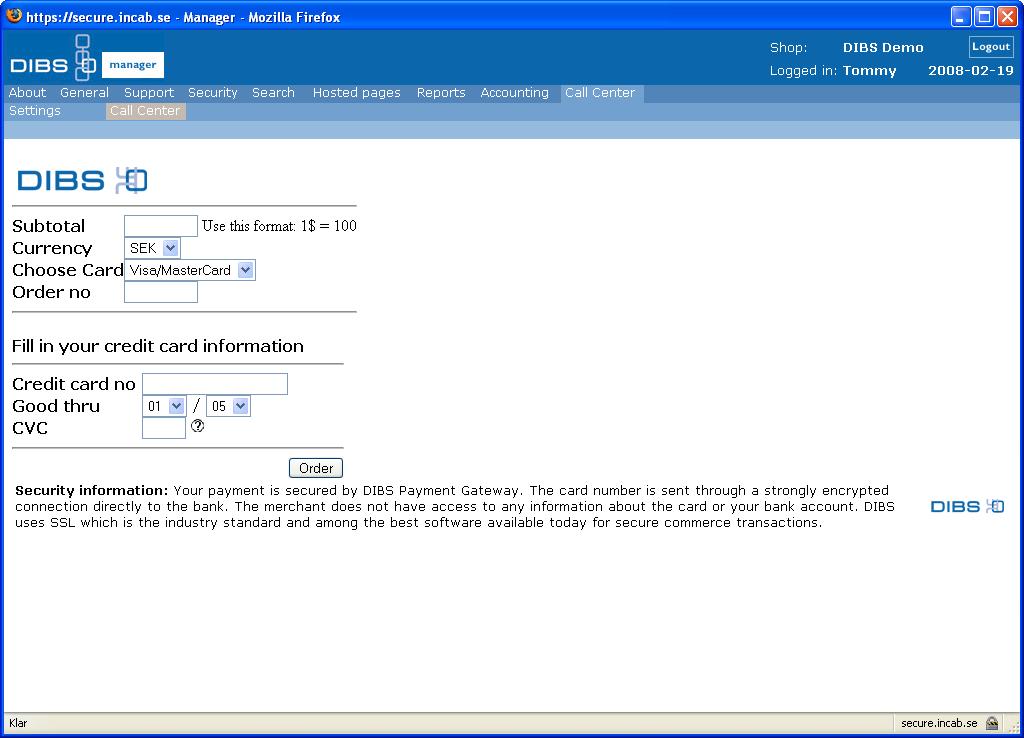Click the small DIBS logo beside security information
The width and height of the screenshot is (1024, 738).
pyautogui.click(x=967, y=506)
